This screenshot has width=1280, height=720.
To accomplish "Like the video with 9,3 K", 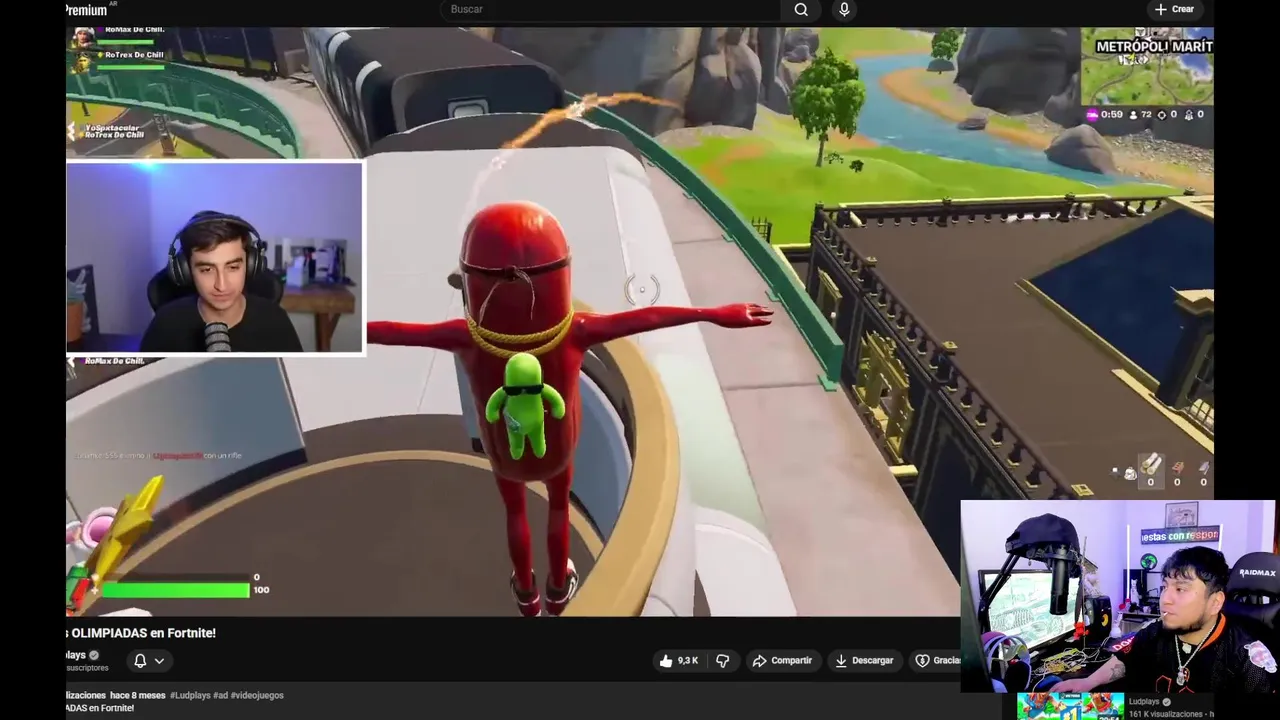I will [677, 660].
